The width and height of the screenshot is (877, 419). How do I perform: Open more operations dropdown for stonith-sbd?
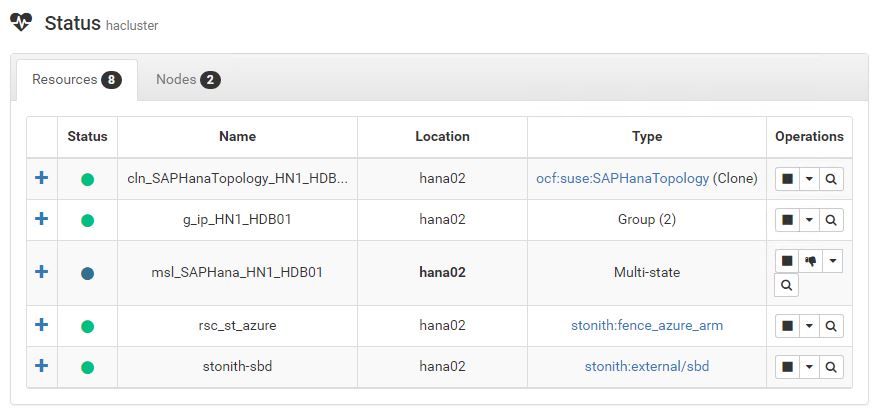(809, 367)
